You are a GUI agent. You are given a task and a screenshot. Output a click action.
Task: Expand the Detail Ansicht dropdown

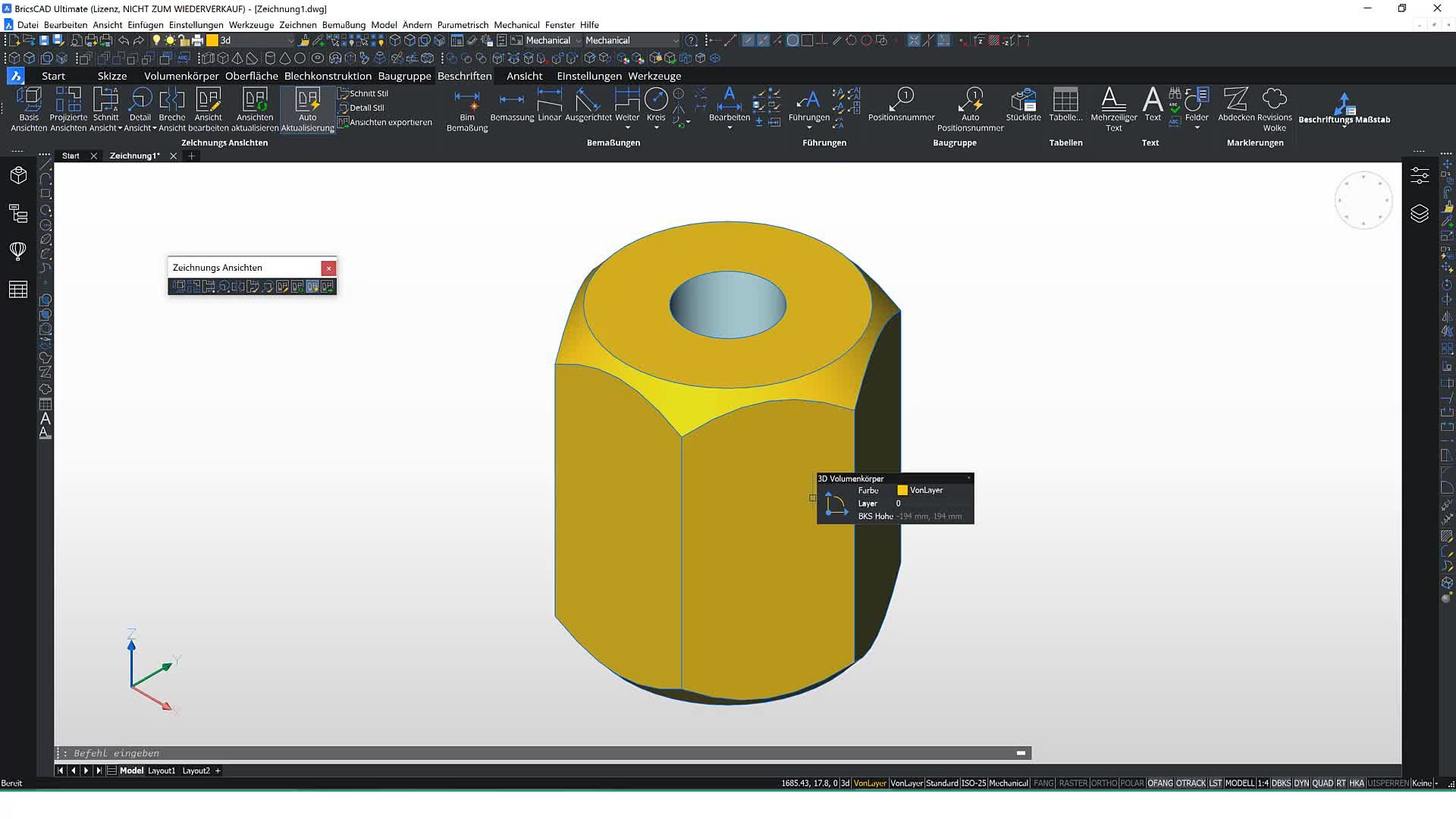(155, 128)
